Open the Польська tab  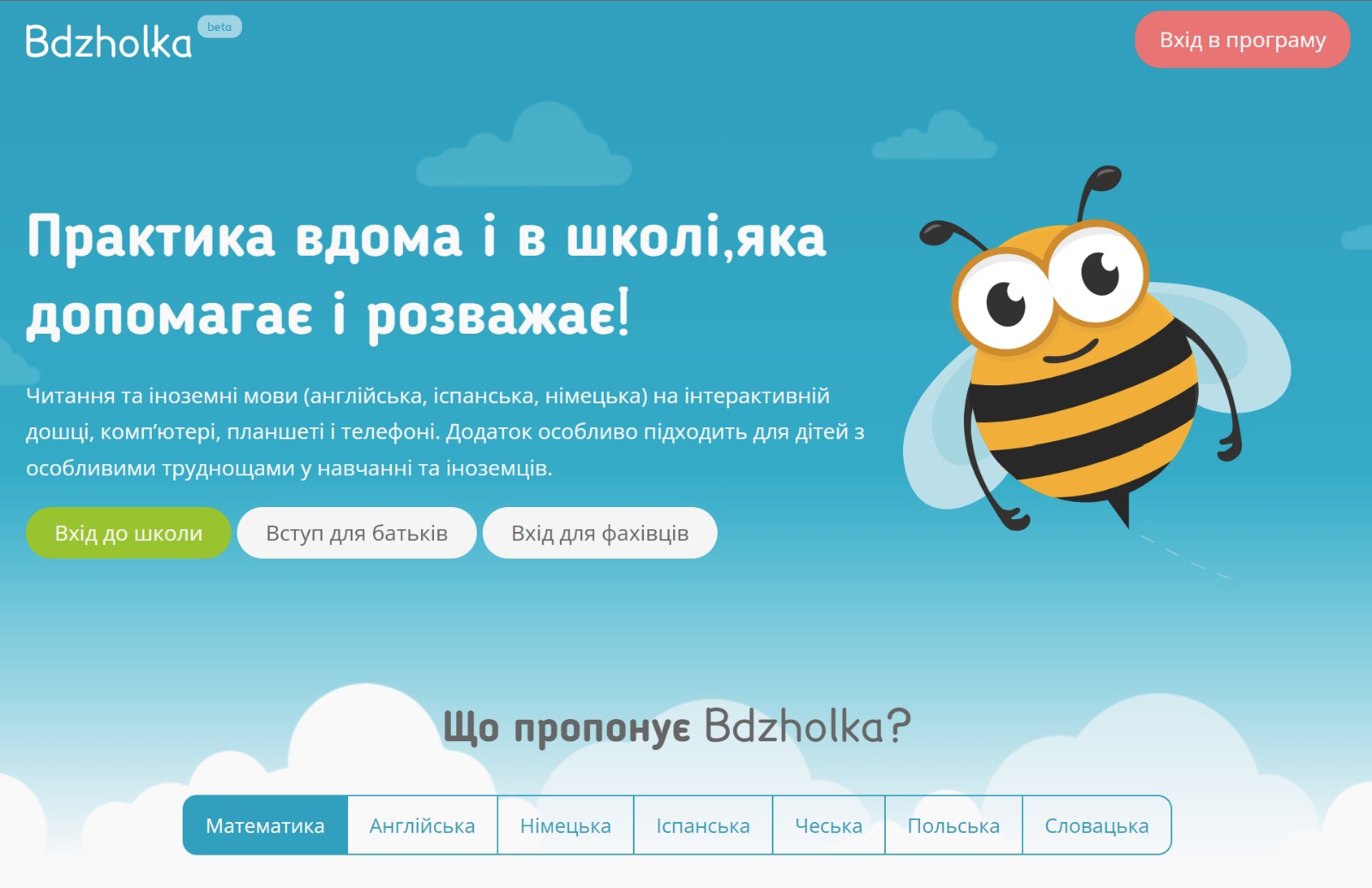coord(954,825)
